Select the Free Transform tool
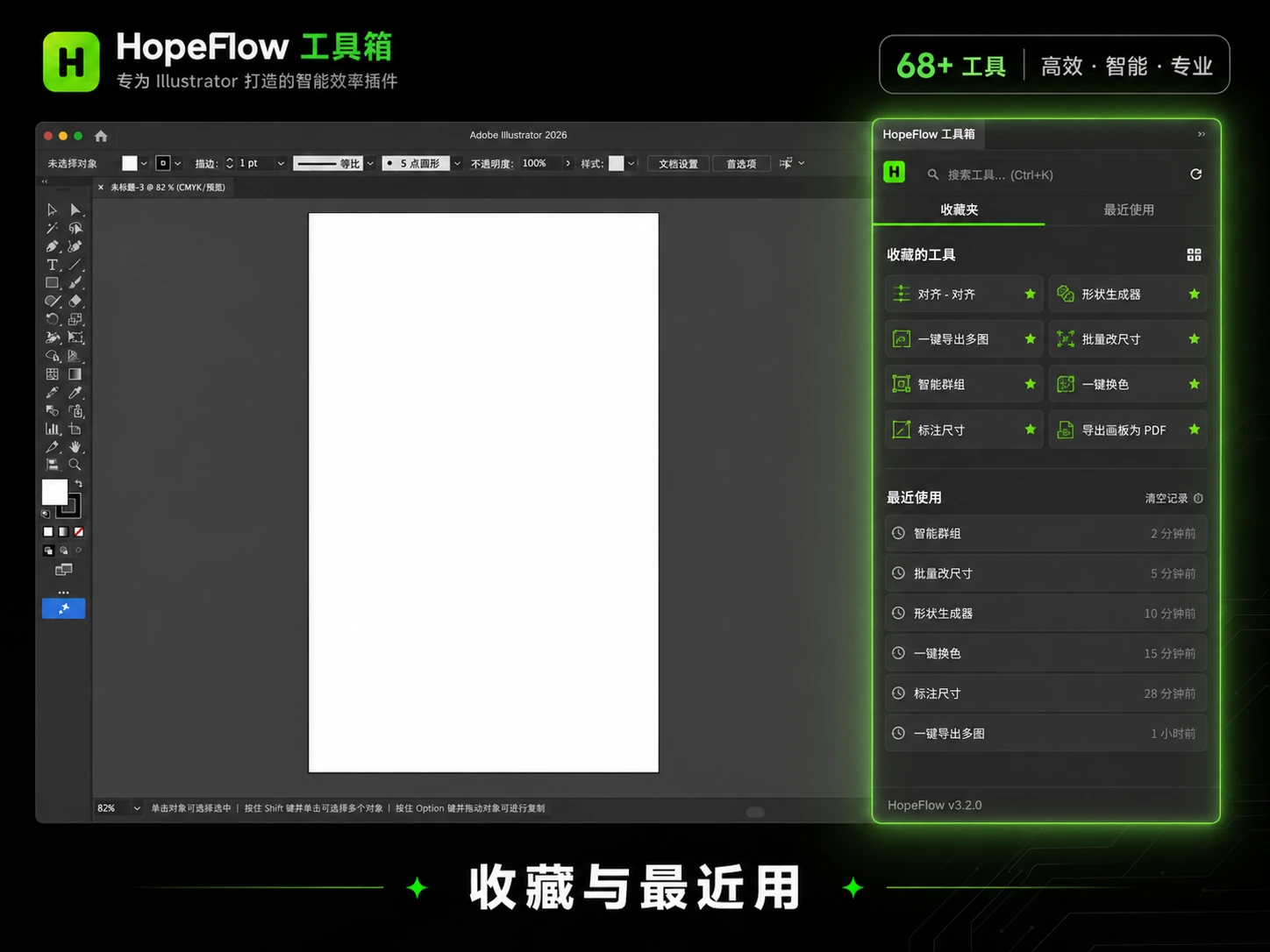The image size is (1270, 952). 75,337
